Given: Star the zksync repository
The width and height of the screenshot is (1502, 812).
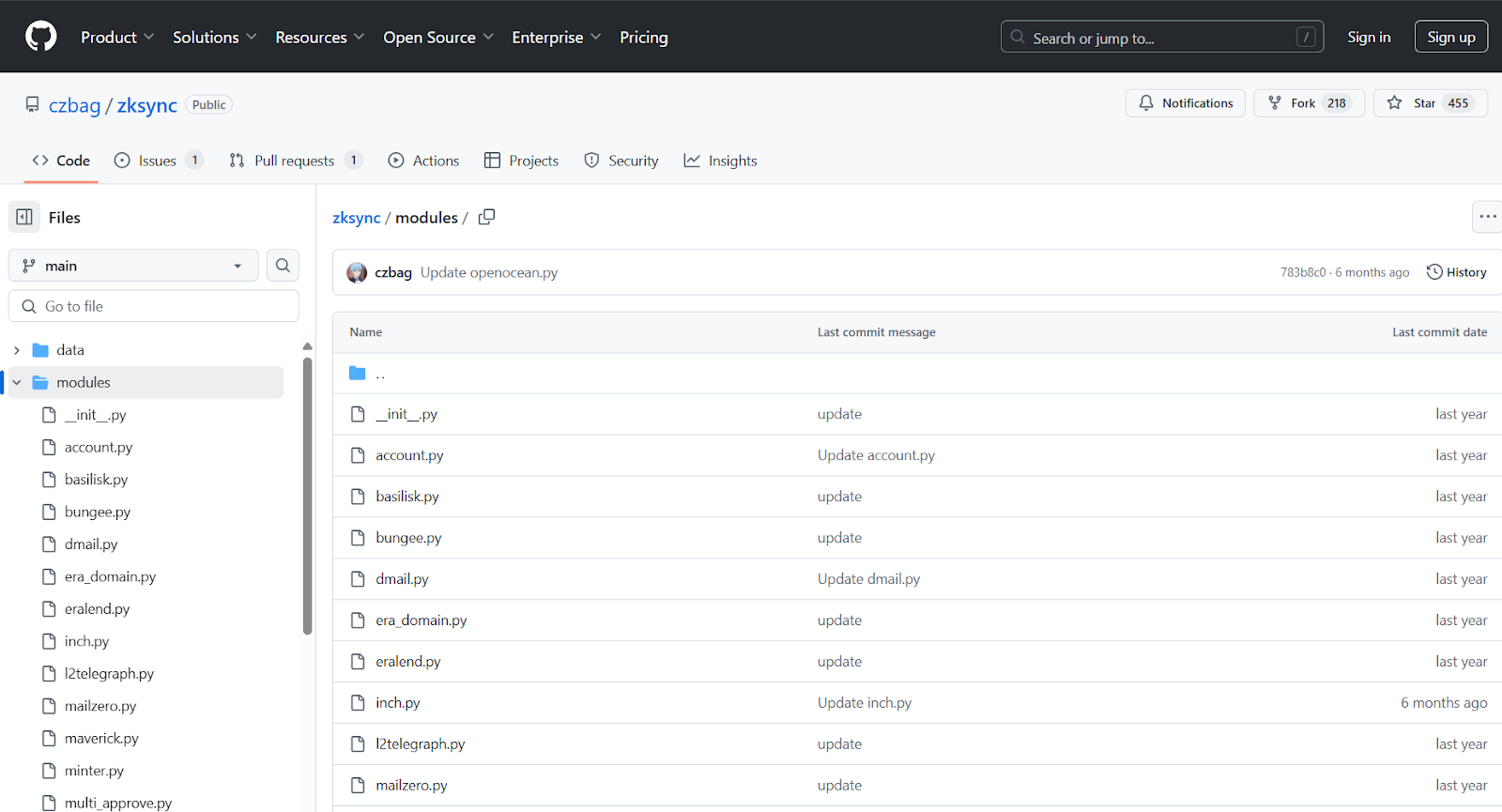Looking at the screenshot, I should point(1430,103).
